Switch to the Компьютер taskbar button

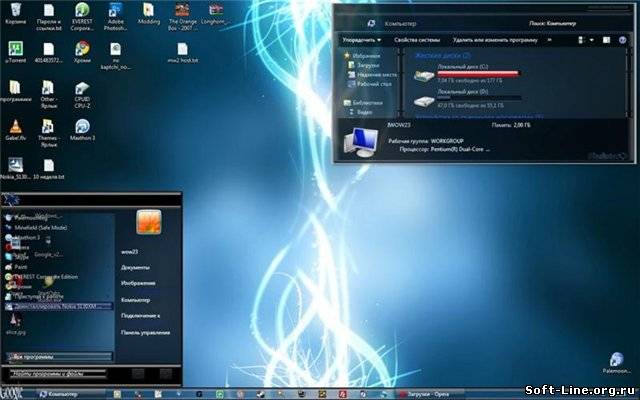(60, 394)
